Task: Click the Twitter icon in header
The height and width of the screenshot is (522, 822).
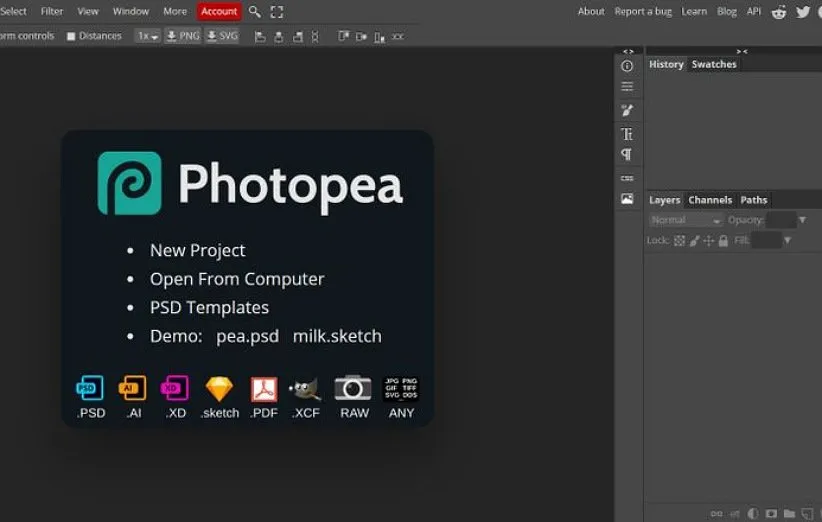Action: point(802,12)
